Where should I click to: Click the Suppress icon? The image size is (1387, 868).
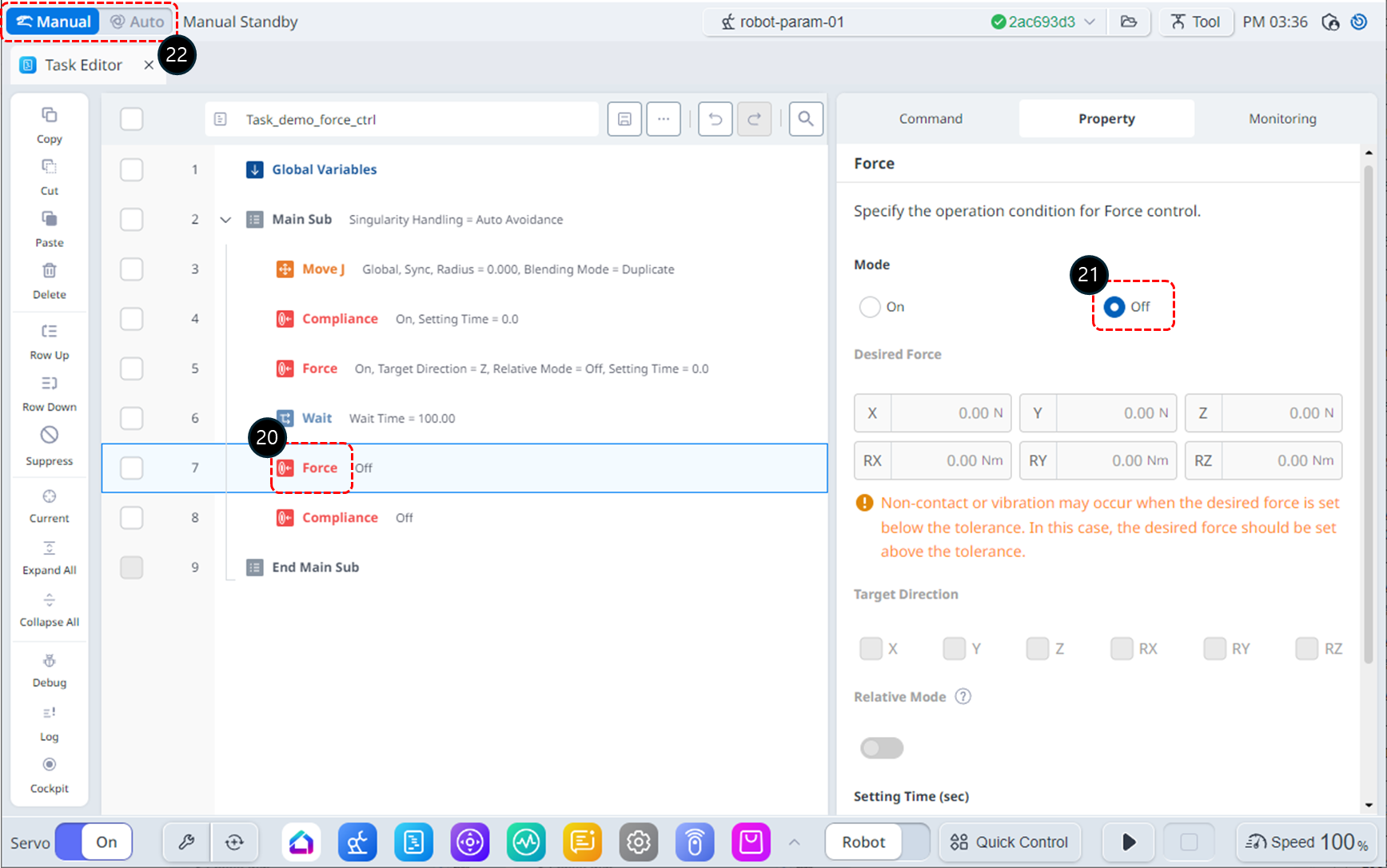tap(49, 436)
